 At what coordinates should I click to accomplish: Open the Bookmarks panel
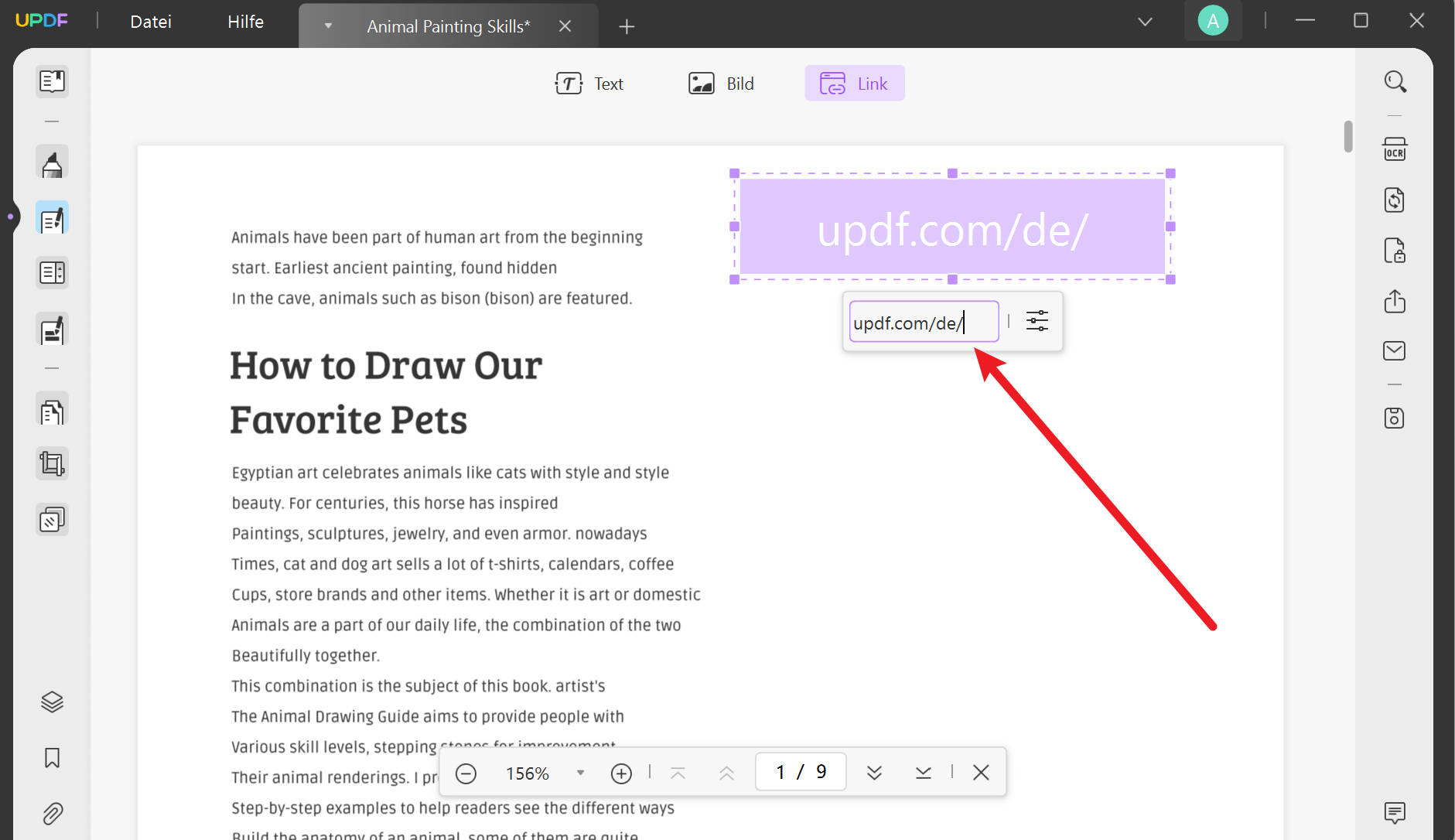coord(52,758)
